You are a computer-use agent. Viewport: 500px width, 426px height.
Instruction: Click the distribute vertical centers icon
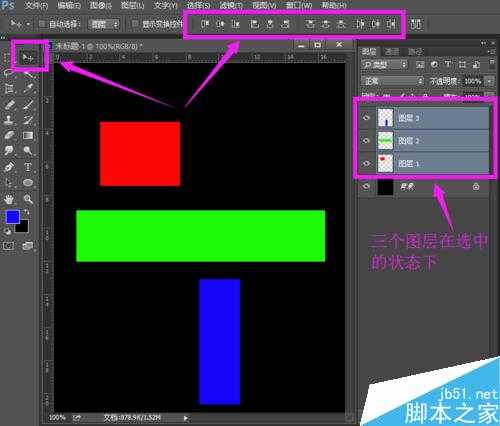(326, 24)
